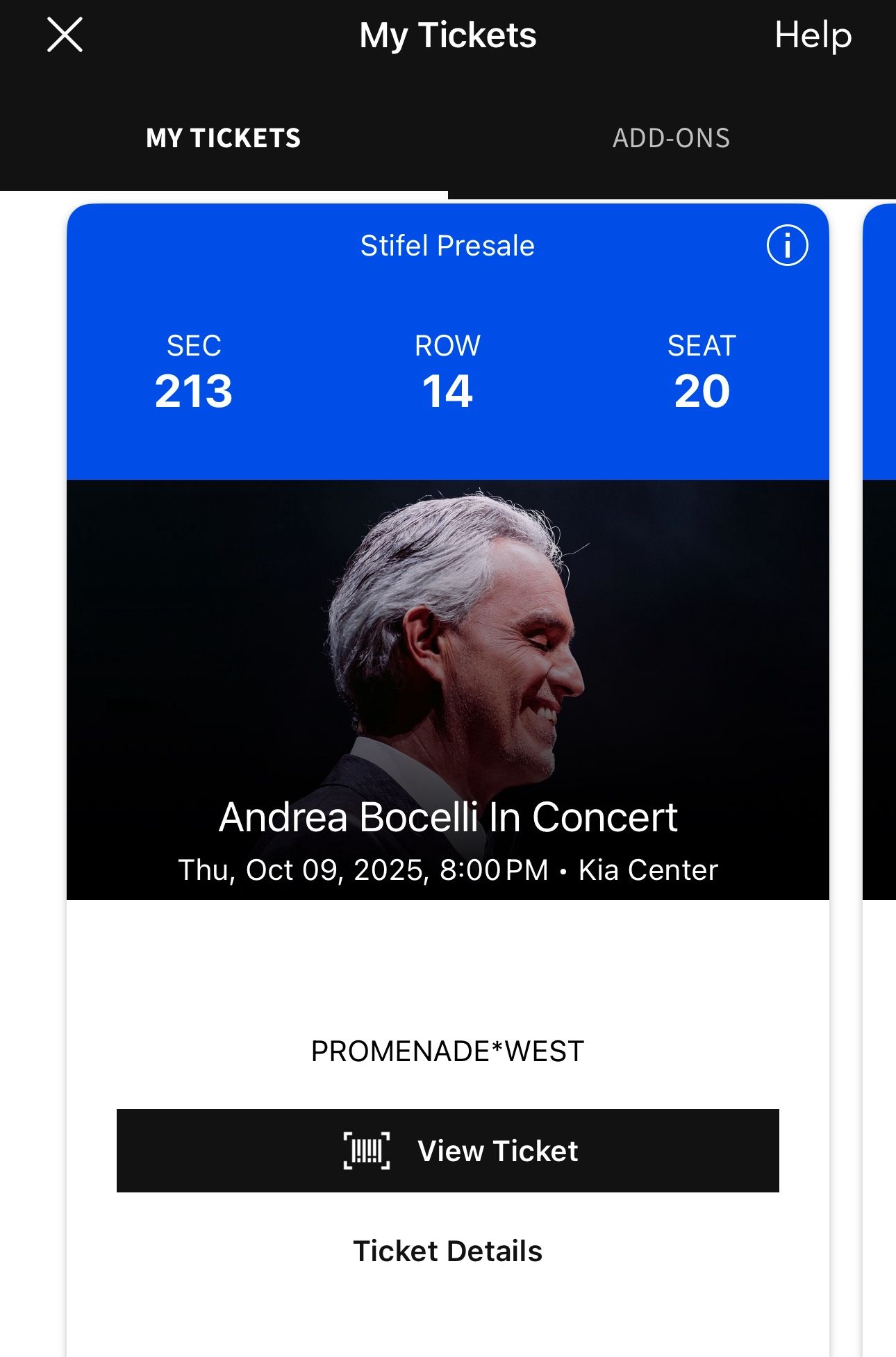896x1357 pixels.
Task: Open the Ticket Details link
Action: coord(447,1251)
